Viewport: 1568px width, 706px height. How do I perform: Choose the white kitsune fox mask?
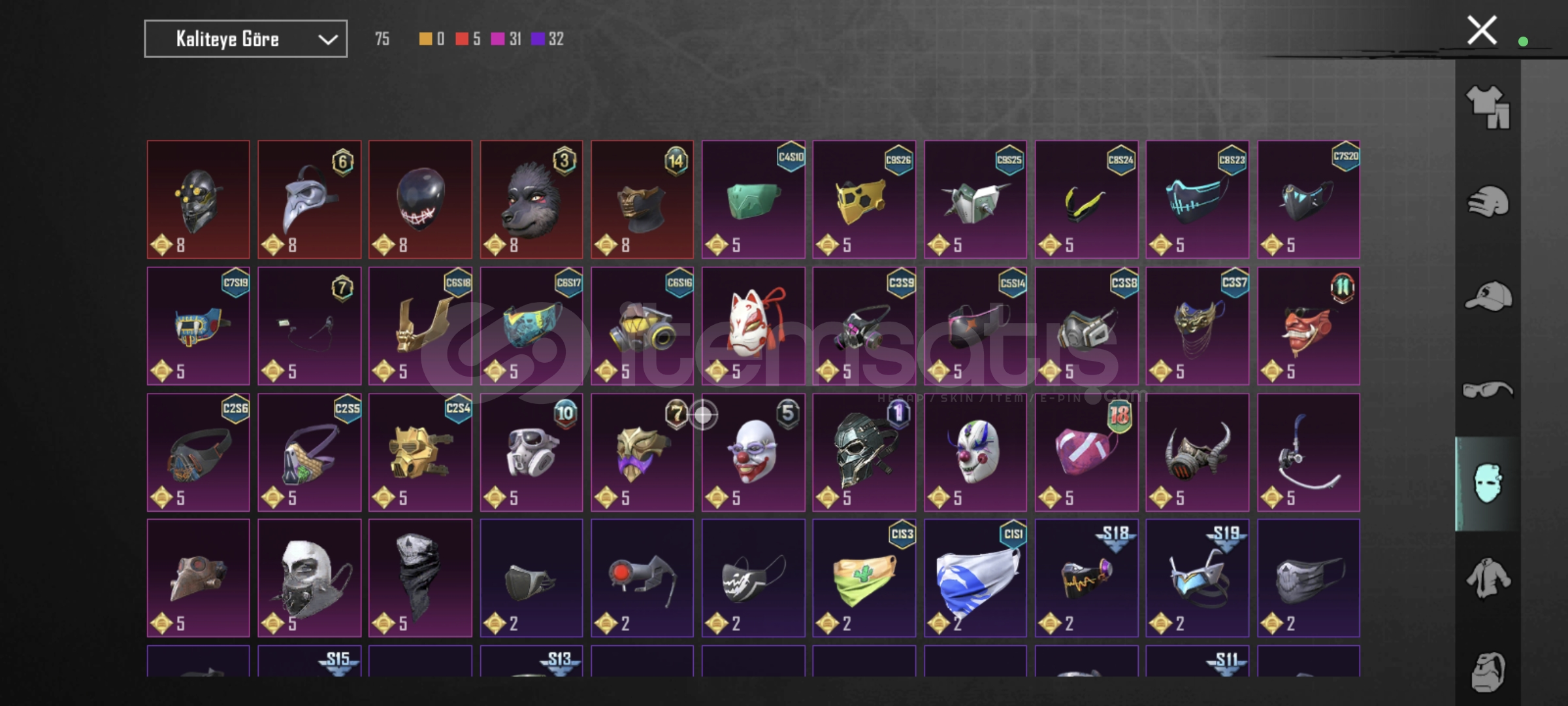coord(753,326)
